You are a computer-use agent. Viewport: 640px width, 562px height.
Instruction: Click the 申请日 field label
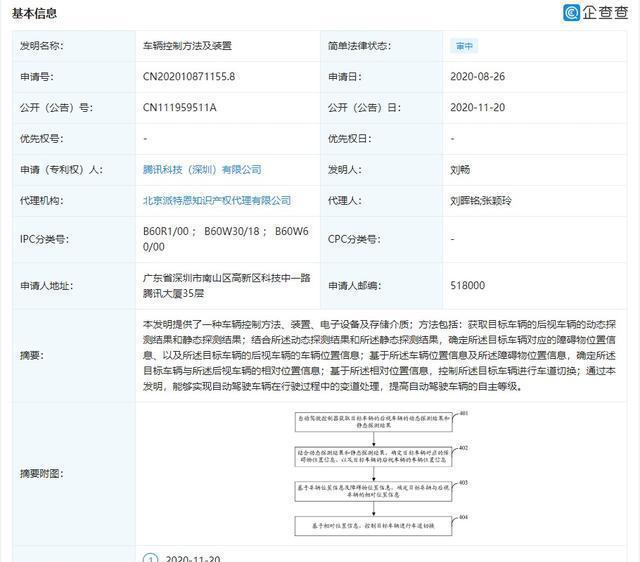coord(344,77)
